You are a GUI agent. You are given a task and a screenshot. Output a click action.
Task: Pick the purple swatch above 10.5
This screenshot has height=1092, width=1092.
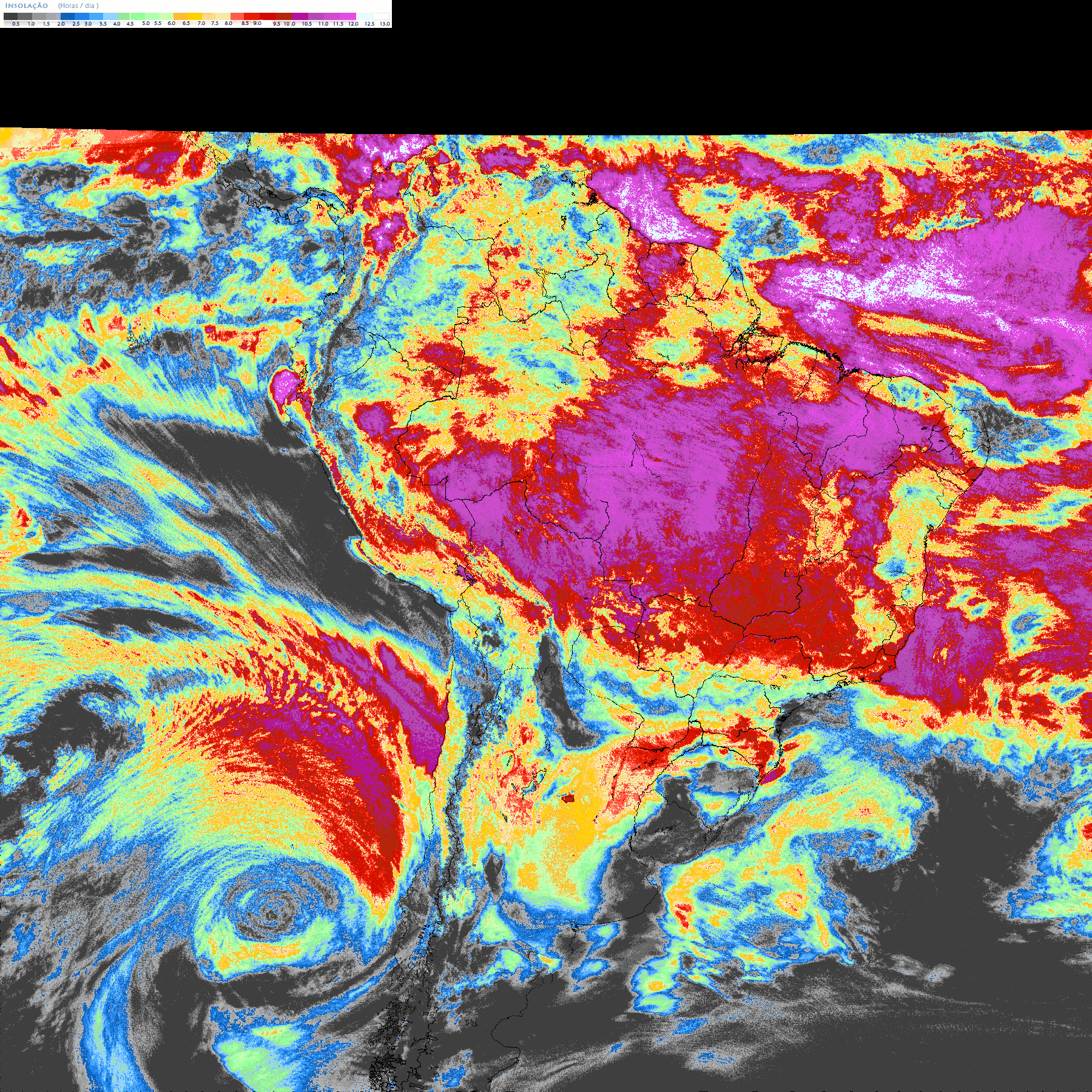[300, 16]
